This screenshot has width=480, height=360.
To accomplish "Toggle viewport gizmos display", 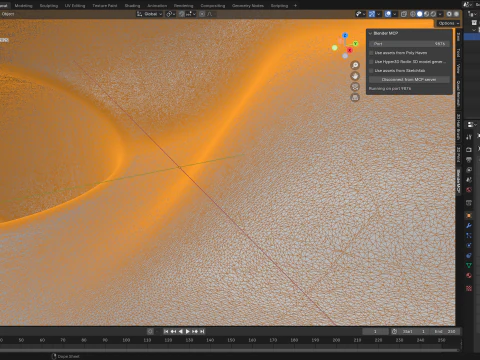I will [x=372, y=14].
